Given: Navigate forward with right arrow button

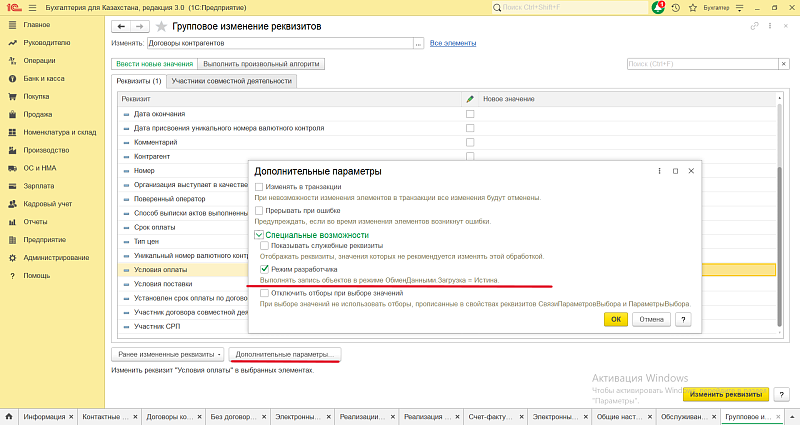Looking at the screenshot, I should pos(139,26).
